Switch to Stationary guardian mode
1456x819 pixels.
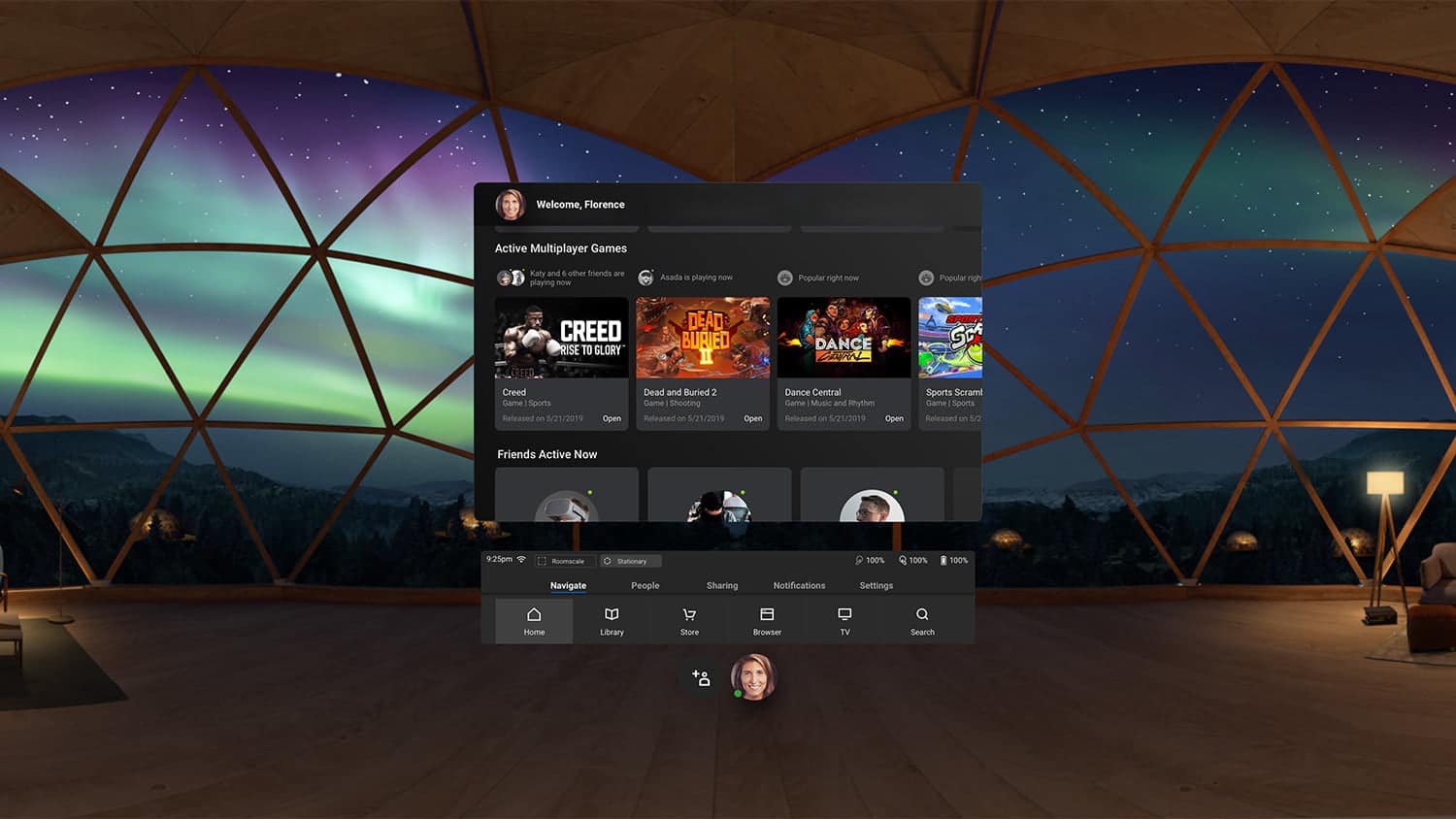[x=629, y=561]
